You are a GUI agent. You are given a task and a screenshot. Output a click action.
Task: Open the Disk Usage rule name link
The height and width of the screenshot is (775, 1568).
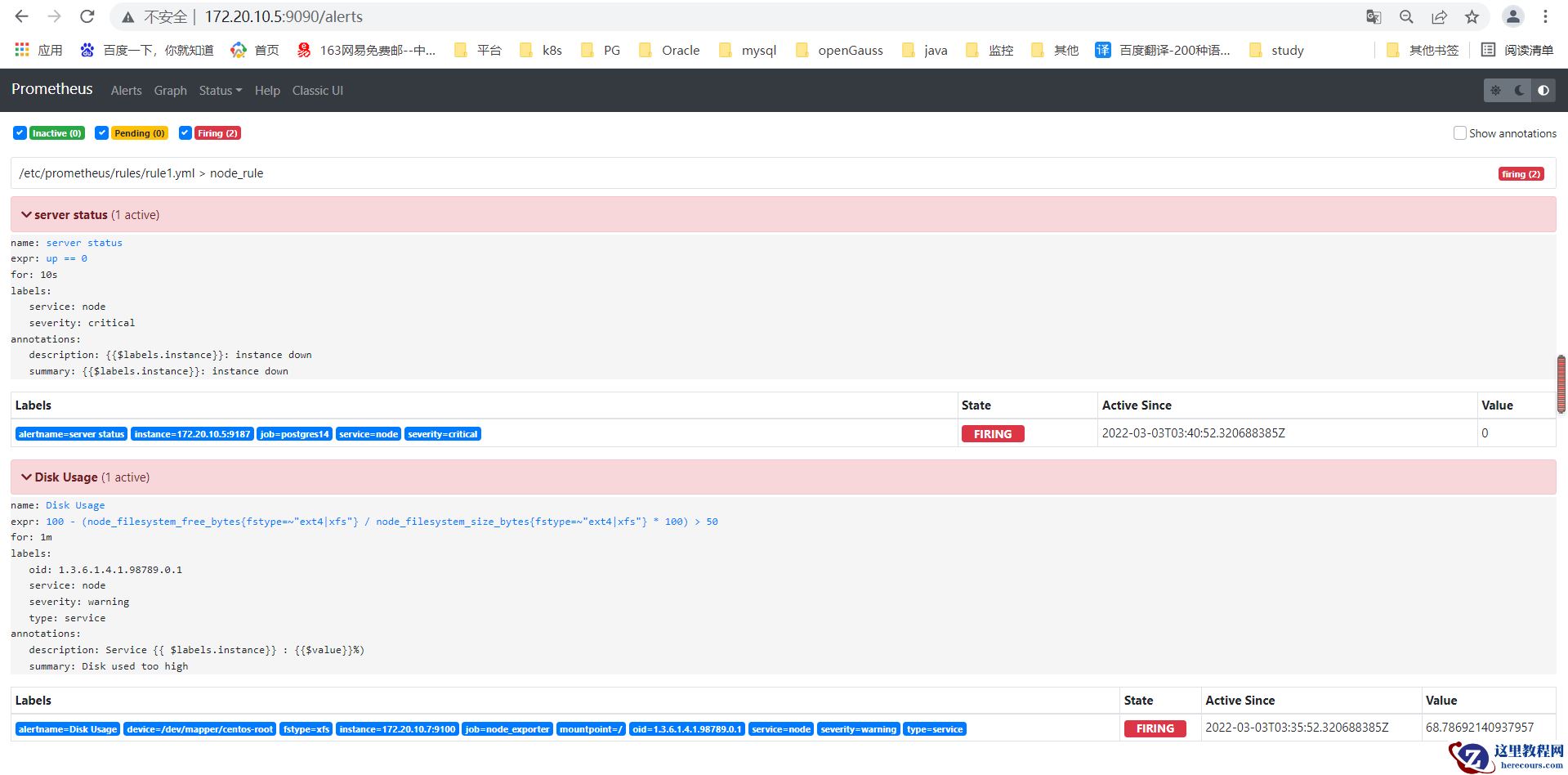pyautogui.click(x=75, y=505)
